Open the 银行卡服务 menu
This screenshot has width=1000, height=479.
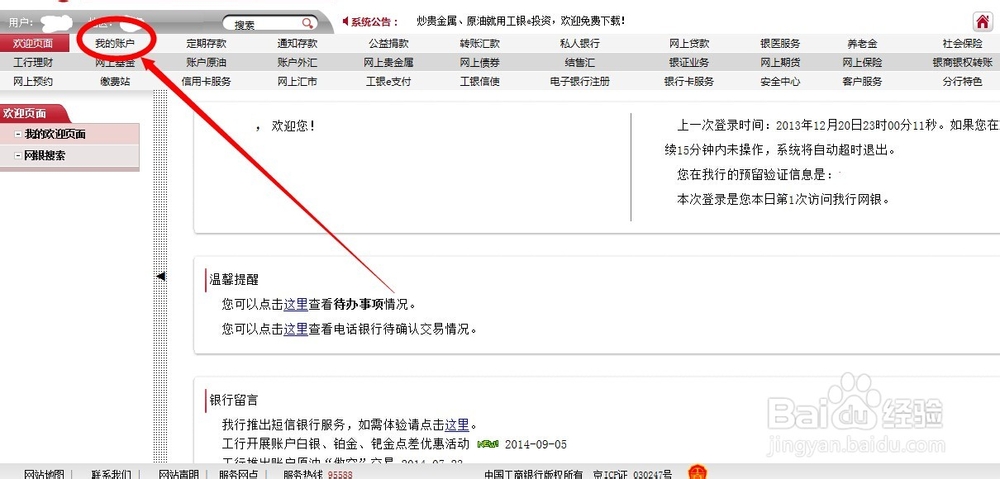click(689, 82)
